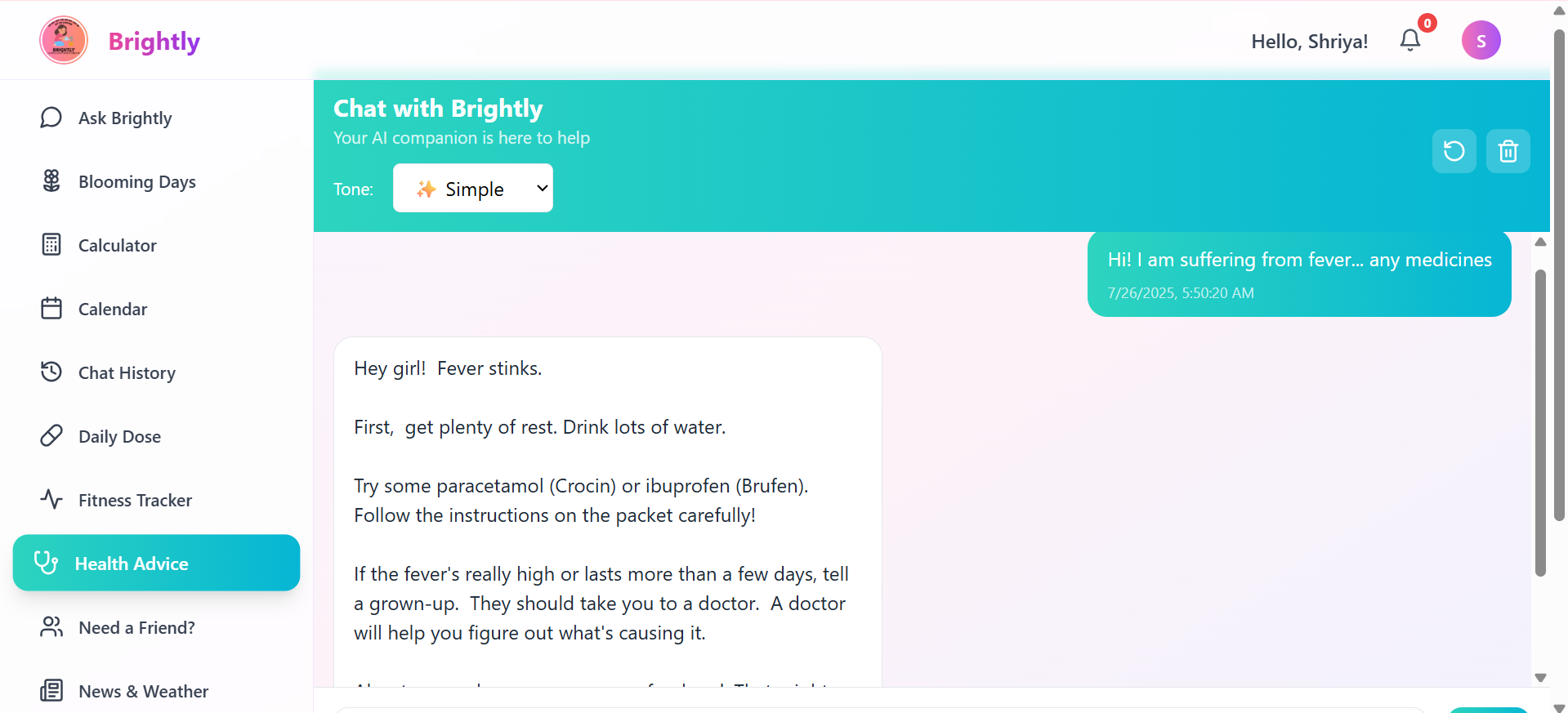Click the Daily Dose pill icon
The width and height of the screenshot is (1568, 713).
[x=51, y=435]
